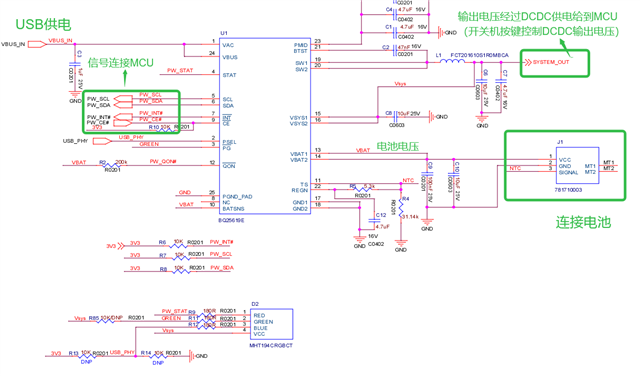Select capacitor C2 47nF symbol

(x=395, y=51)
